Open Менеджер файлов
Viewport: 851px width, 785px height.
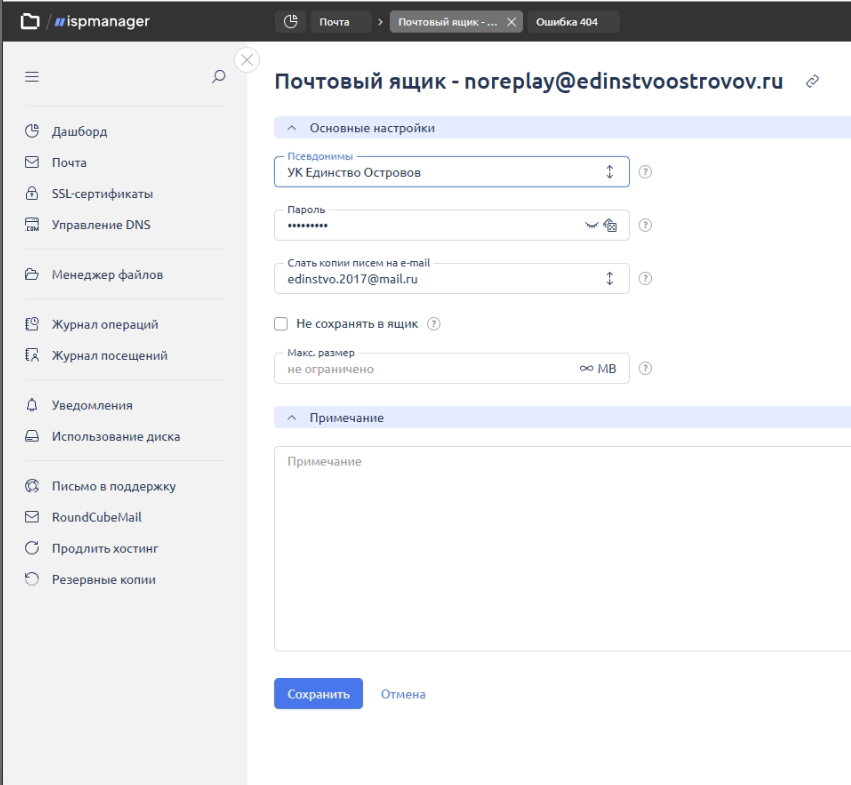pos(93,275)
